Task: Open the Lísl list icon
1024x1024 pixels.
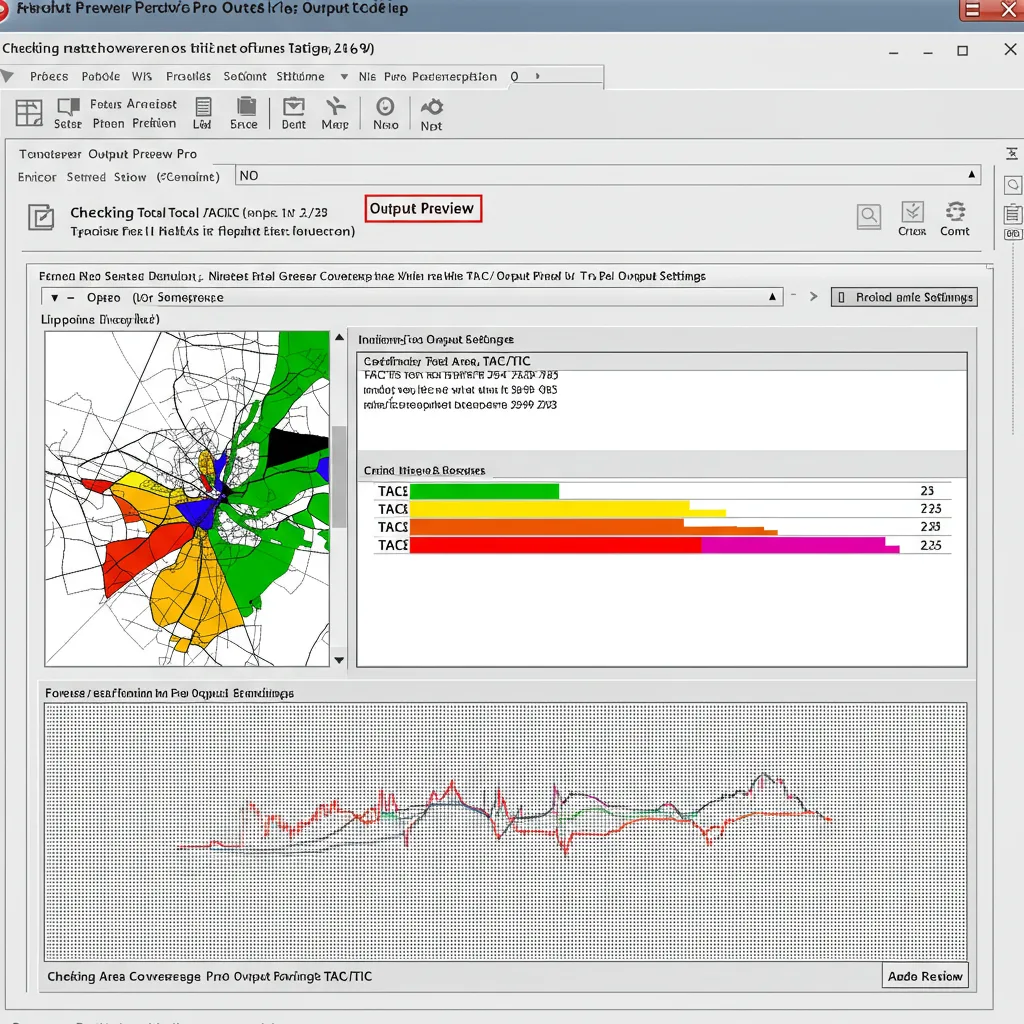Action: point(202,113)
